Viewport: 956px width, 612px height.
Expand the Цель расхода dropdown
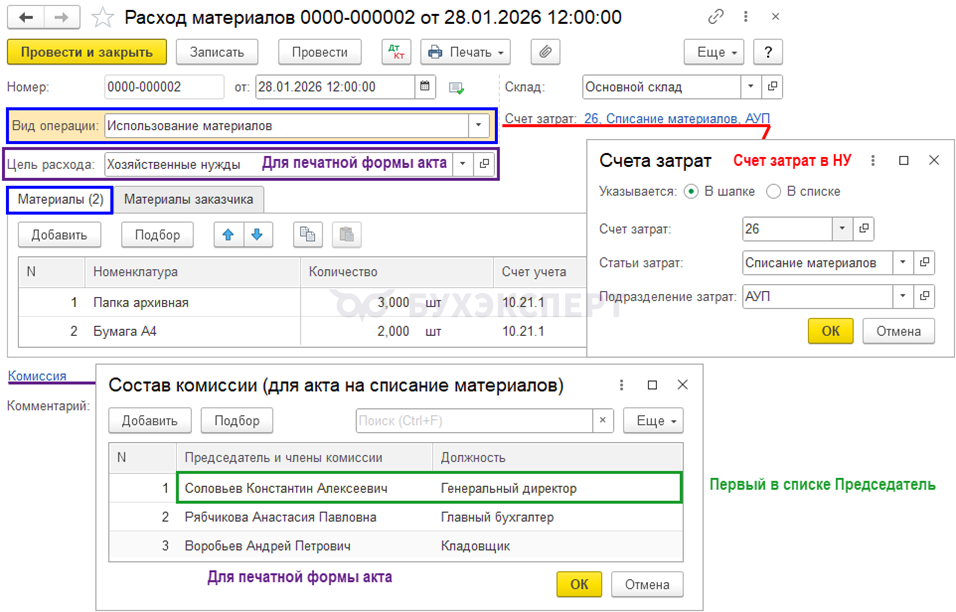click(x=463, y=163)
